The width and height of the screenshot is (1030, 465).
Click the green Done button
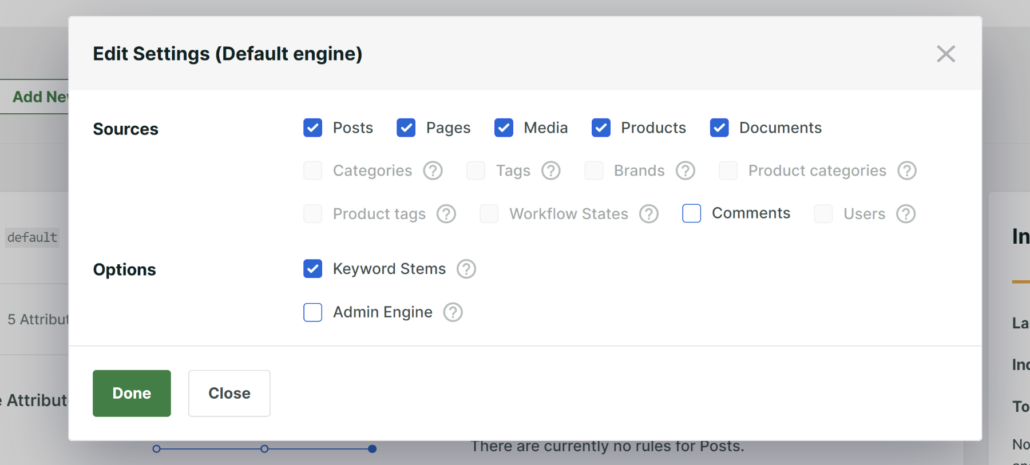(x=131, y=393)
